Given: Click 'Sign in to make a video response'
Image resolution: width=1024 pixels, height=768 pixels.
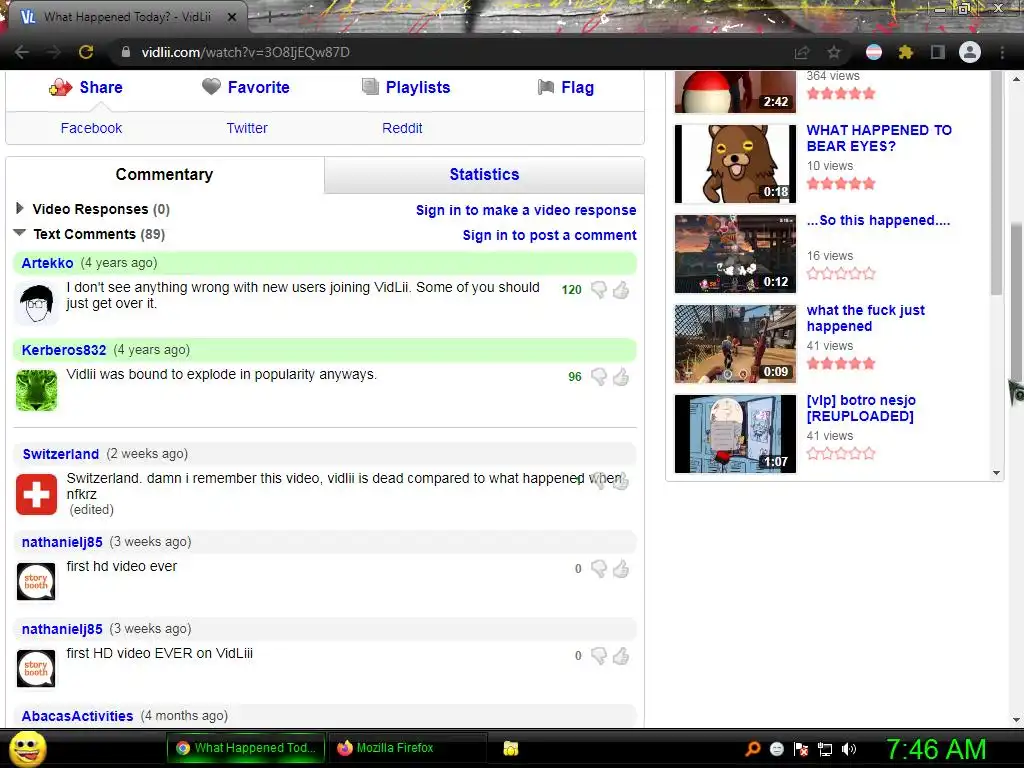Looking at the screenshot, I should [526, 210].
